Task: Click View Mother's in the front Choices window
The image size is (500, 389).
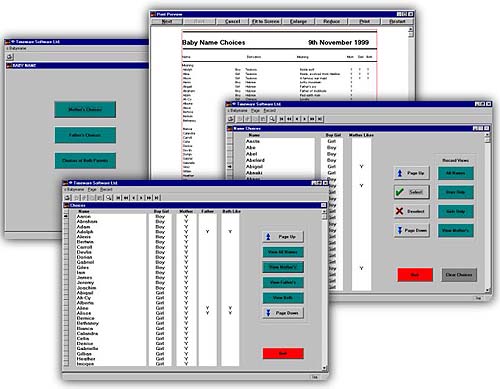Action: [x=283, y=267]
